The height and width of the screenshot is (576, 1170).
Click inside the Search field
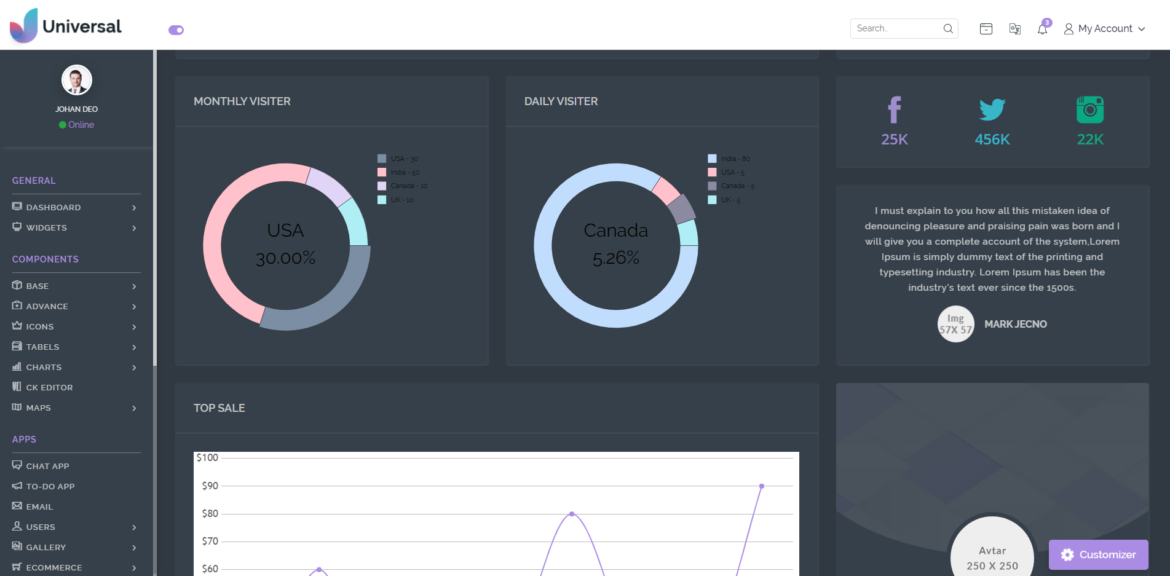click(x=897, y=28)
